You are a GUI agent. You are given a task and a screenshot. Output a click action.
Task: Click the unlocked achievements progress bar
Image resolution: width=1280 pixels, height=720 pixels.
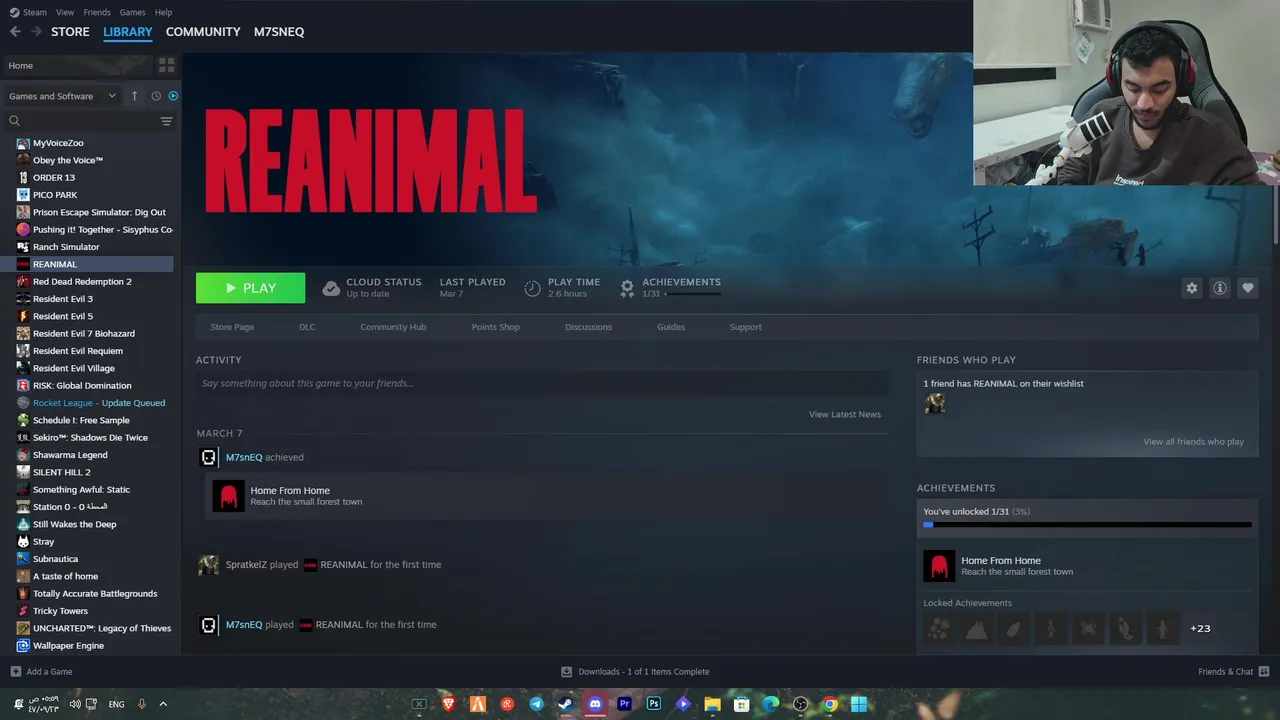pyautogui.click(x=1087, y=524)
